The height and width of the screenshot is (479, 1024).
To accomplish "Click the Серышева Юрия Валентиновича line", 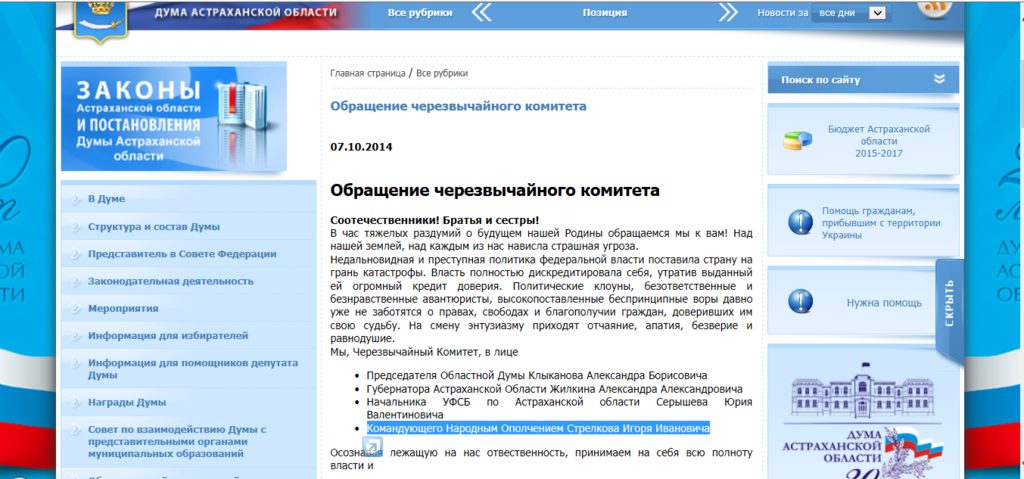I will 560,408.
